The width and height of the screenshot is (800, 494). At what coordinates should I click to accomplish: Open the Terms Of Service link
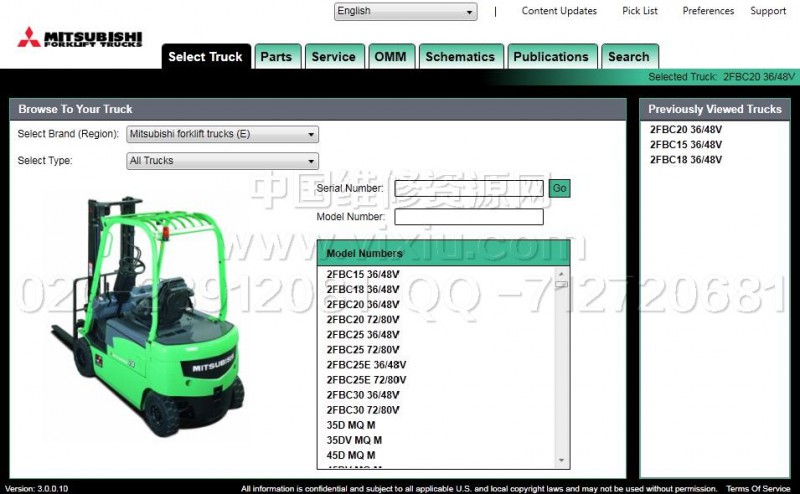pos(758,488)
